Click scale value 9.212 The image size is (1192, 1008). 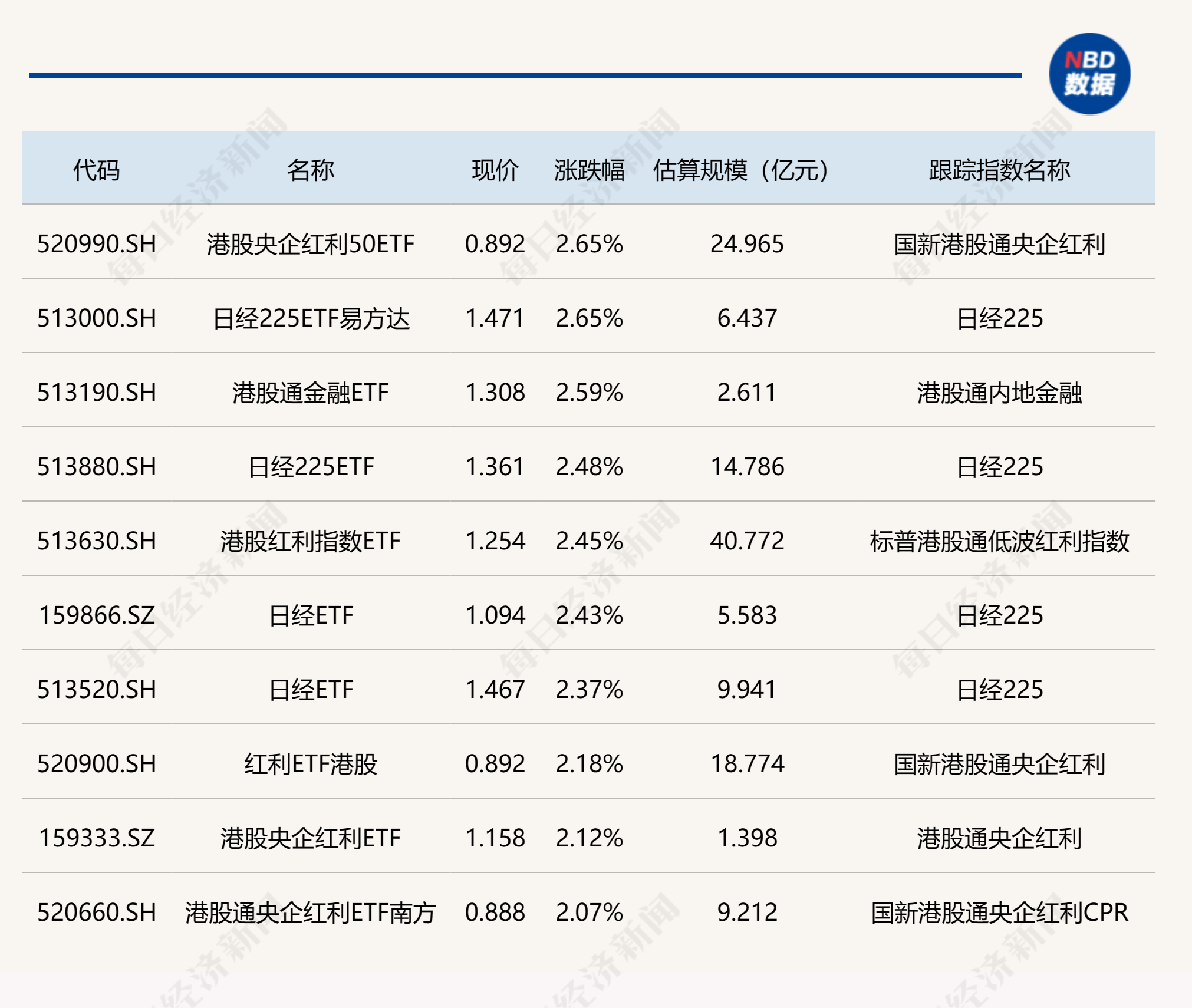(747, 912)
